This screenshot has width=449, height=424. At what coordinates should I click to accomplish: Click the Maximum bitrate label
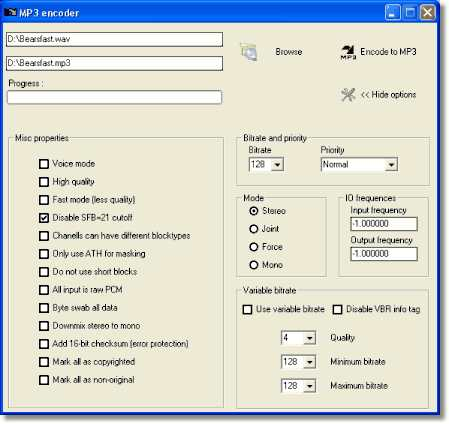359,386
